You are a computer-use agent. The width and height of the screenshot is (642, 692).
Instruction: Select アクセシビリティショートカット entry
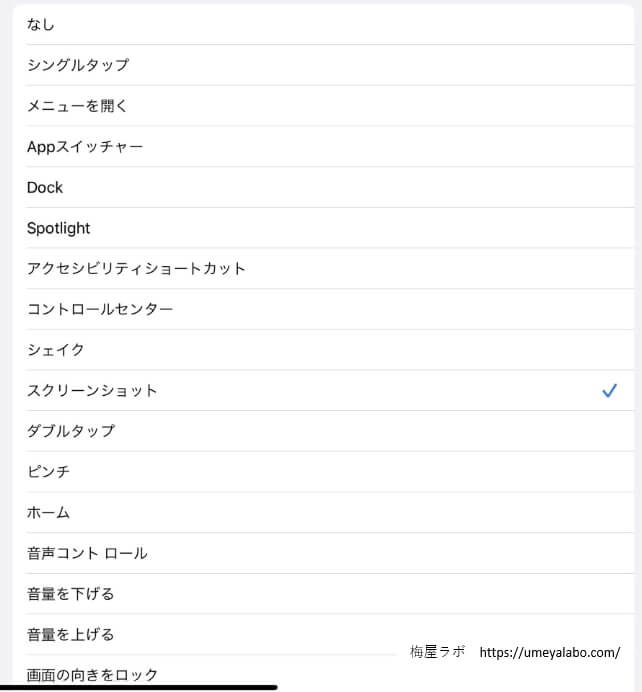tap(323, 268)
